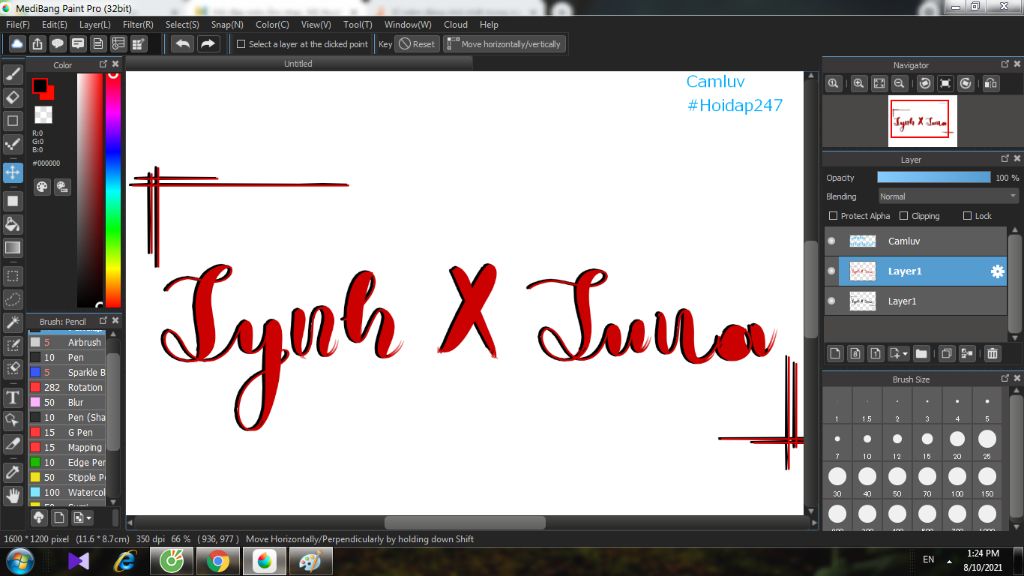Screen dimensions: 1024x576
Task: Select the Eyedropper tool
Action: click(12, 472)
